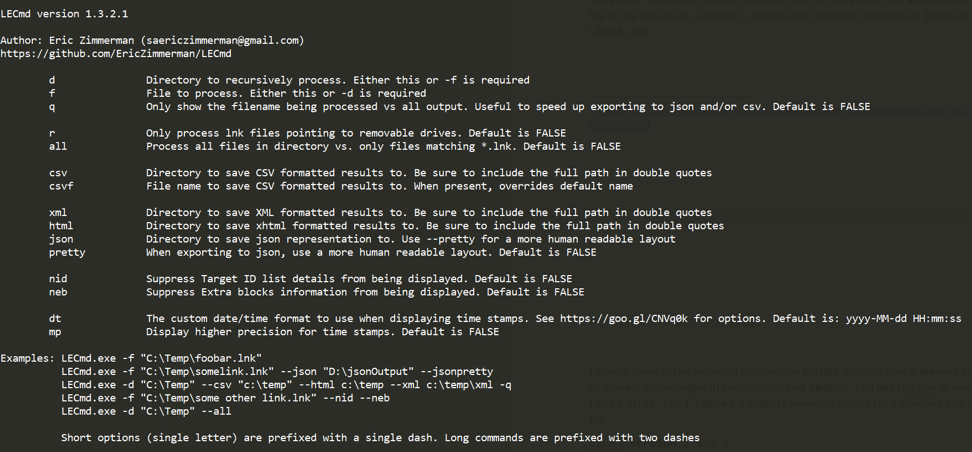
Task: Click the 'all' option name
Action: [58, 146]
